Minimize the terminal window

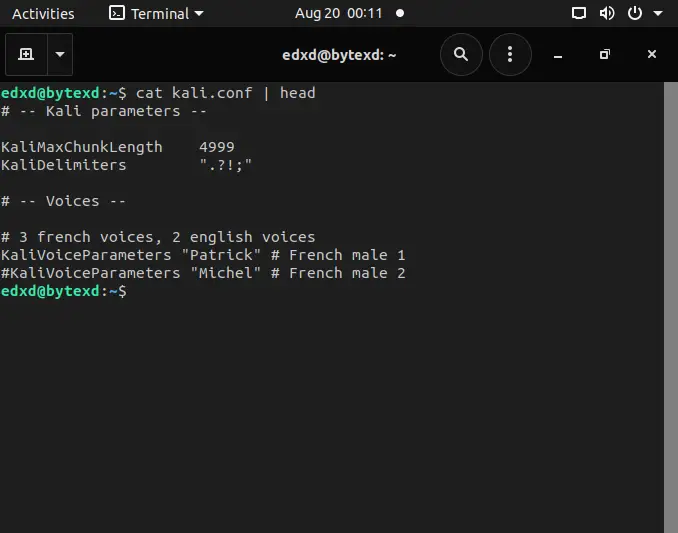[x=558, y=55]
